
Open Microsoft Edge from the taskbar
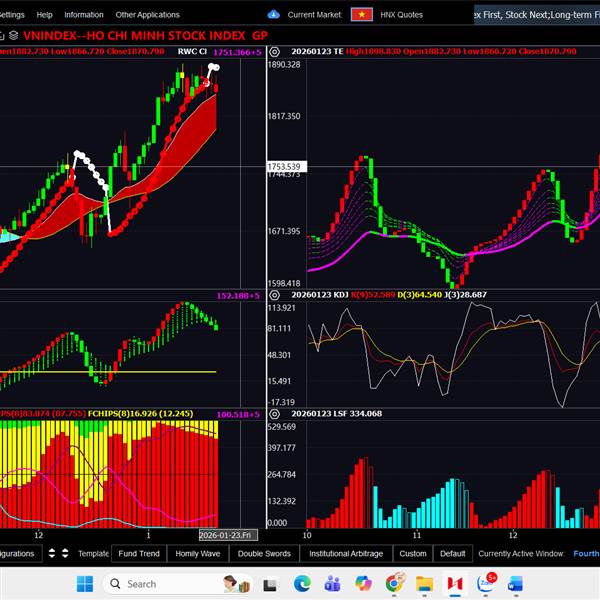302,583
